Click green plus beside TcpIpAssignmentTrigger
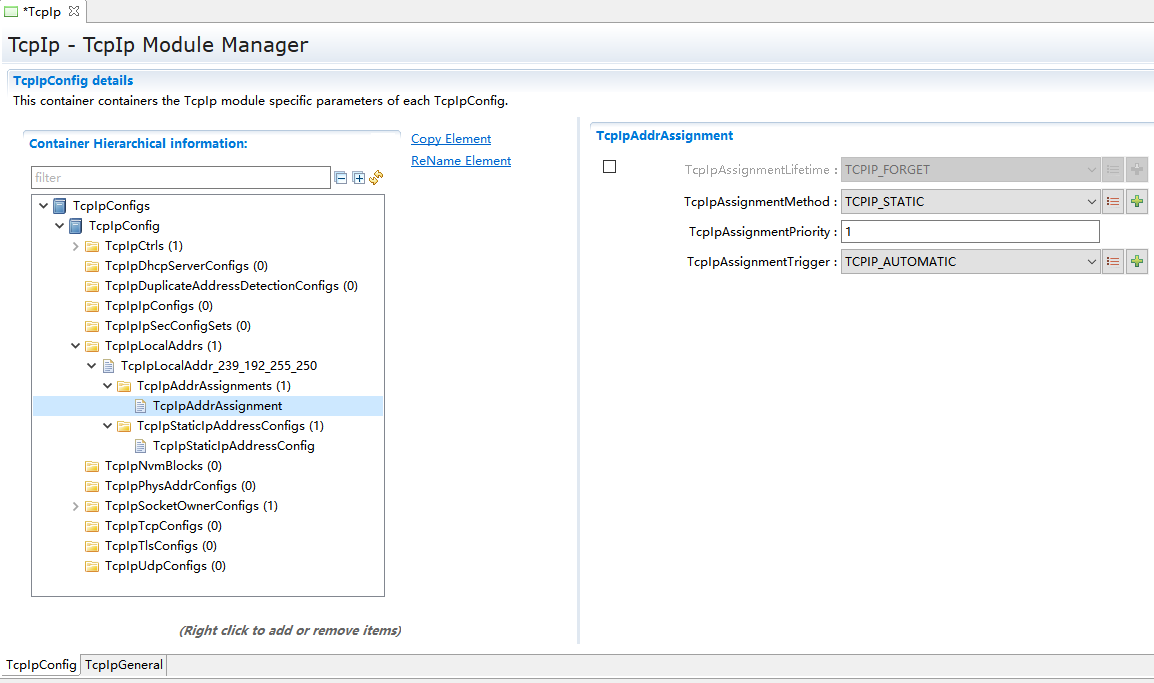This screenshot has width=1154, height=683. point(1136,262)
